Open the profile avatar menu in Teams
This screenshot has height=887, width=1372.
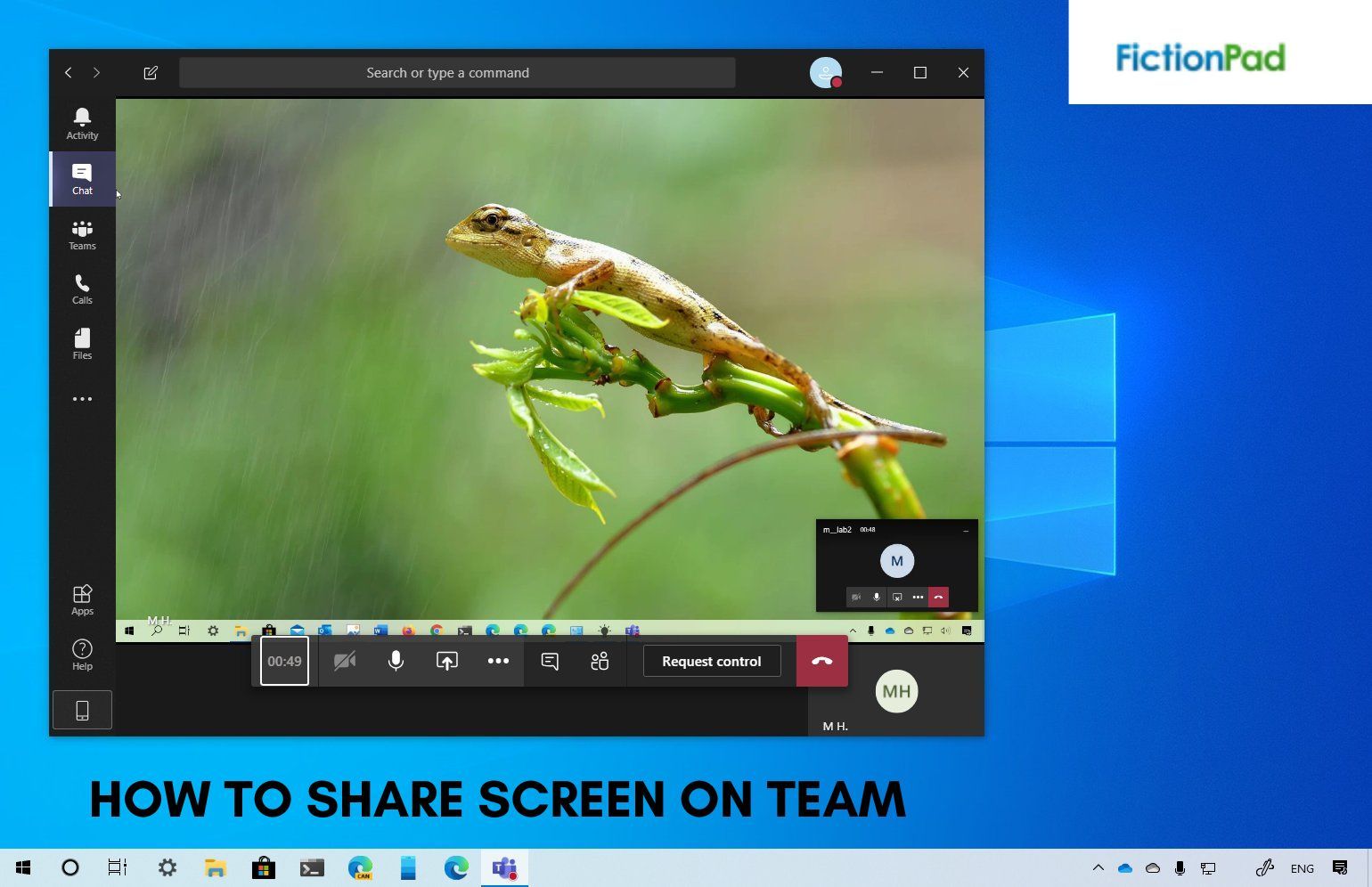826,73
